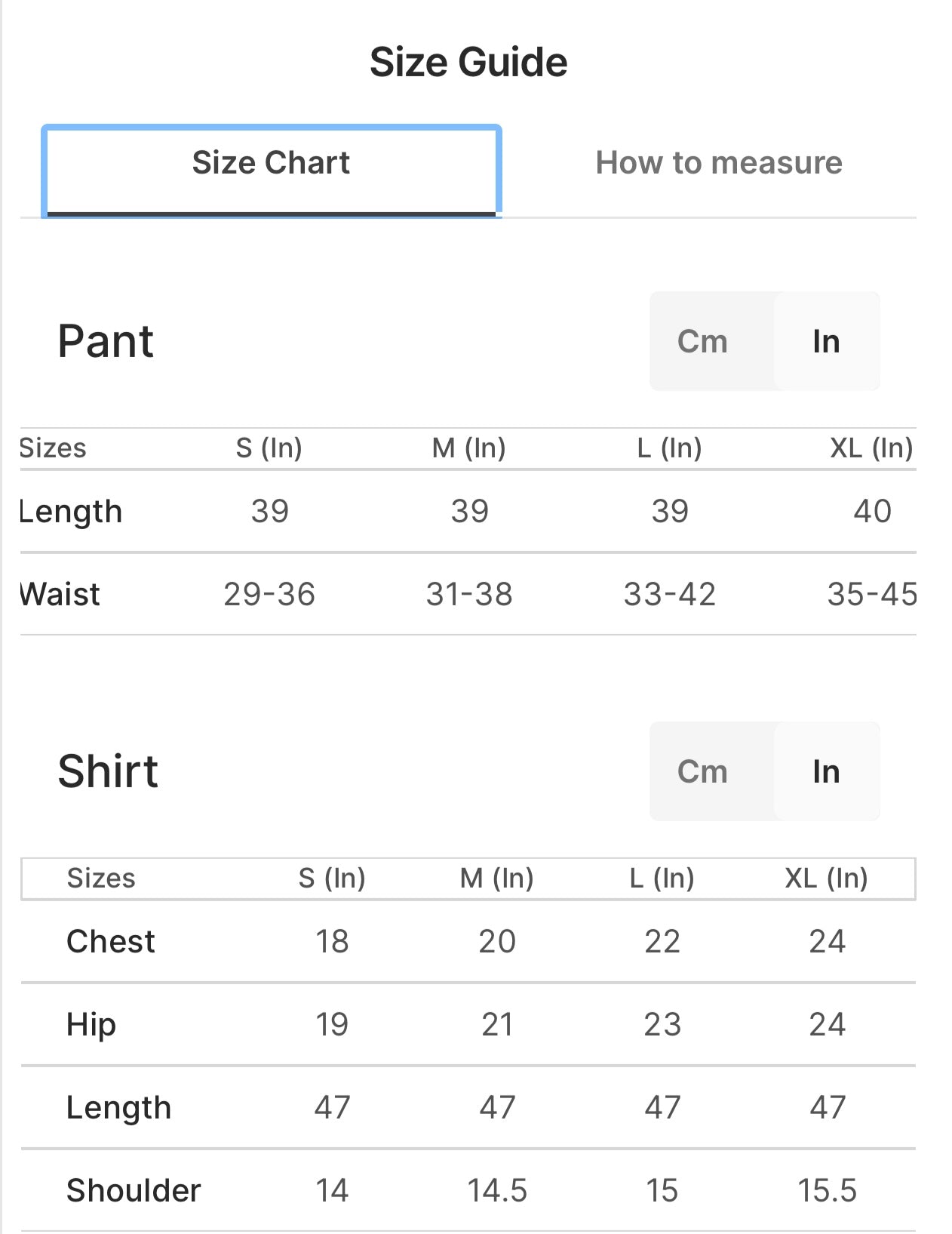The width and height of the screenshot is (952, 1234).
Task: Click the Pant table L (In) header
Action: (x=669, y=448)
